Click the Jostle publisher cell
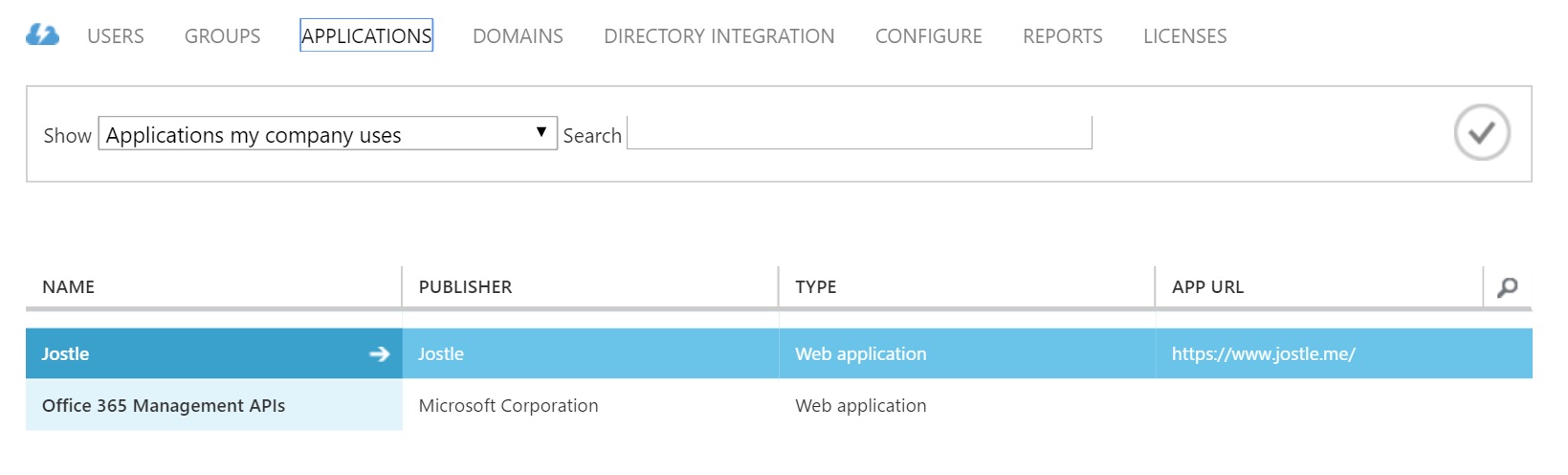The width and height of the screenshot is (1568, 475). [590, 353]
